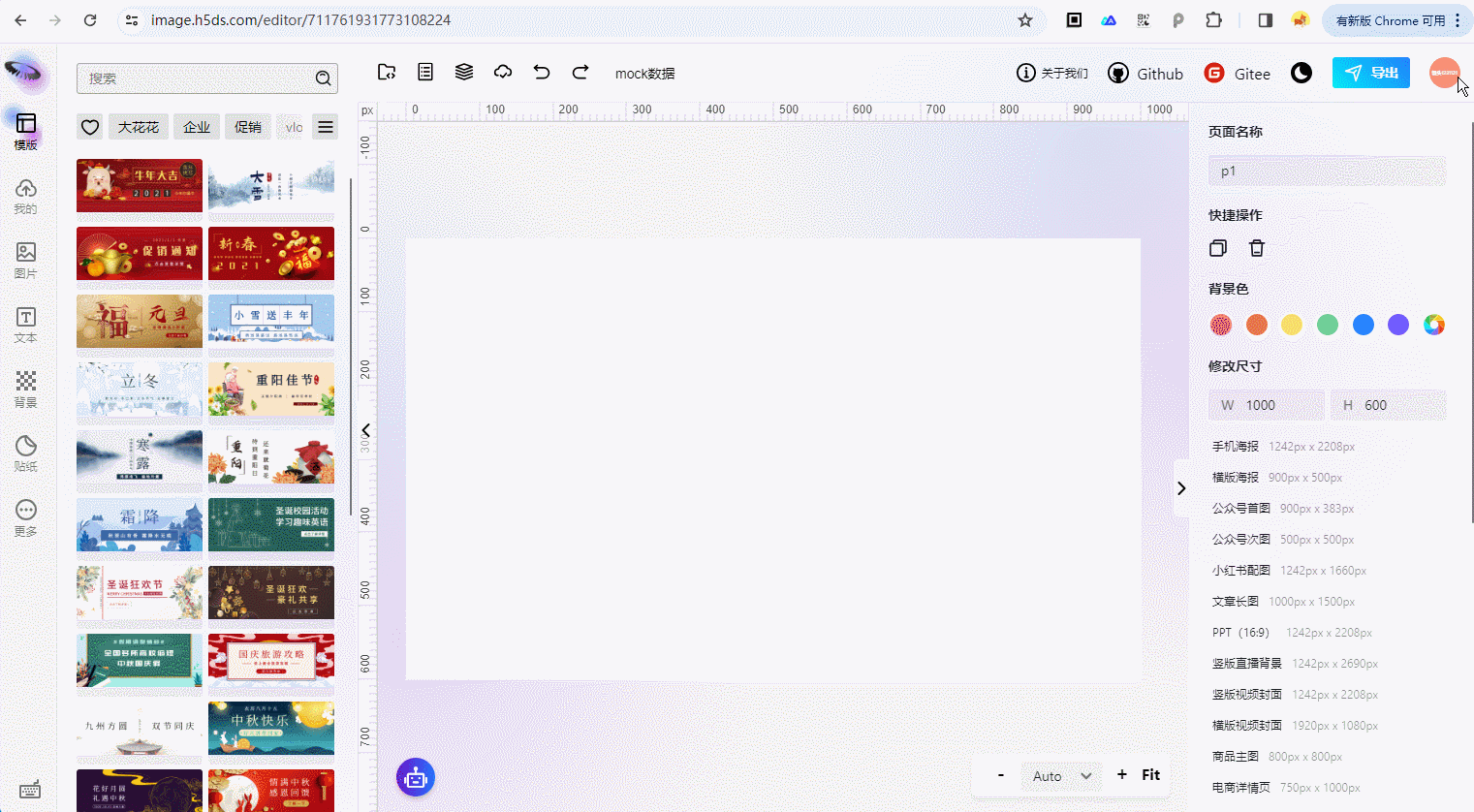Open the Auto zoom dropdown
Viewport: 1474px width, 812px height.
click(1061, 776)
